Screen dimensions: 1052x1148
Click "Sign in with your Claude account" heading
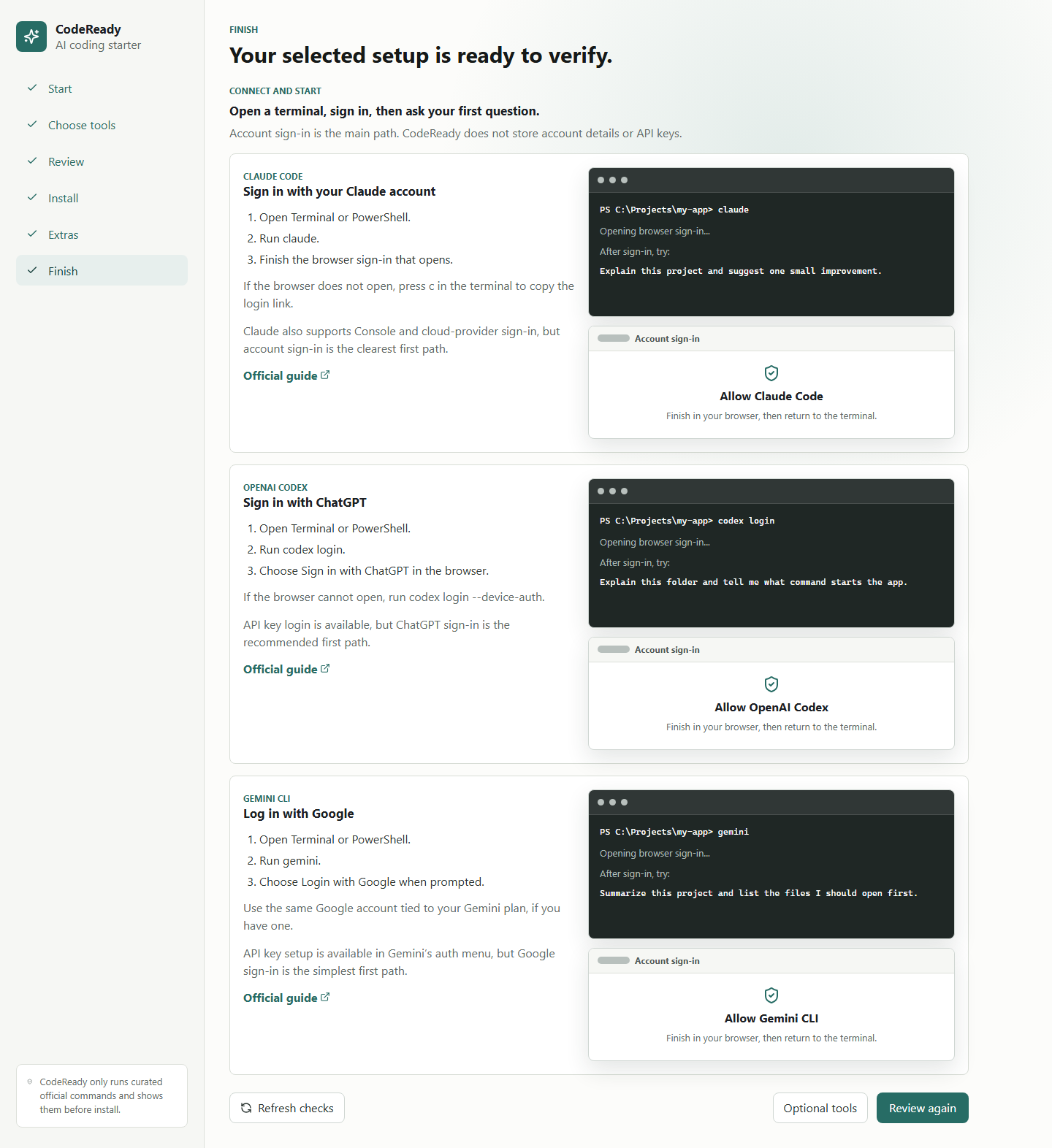(339, 191)
